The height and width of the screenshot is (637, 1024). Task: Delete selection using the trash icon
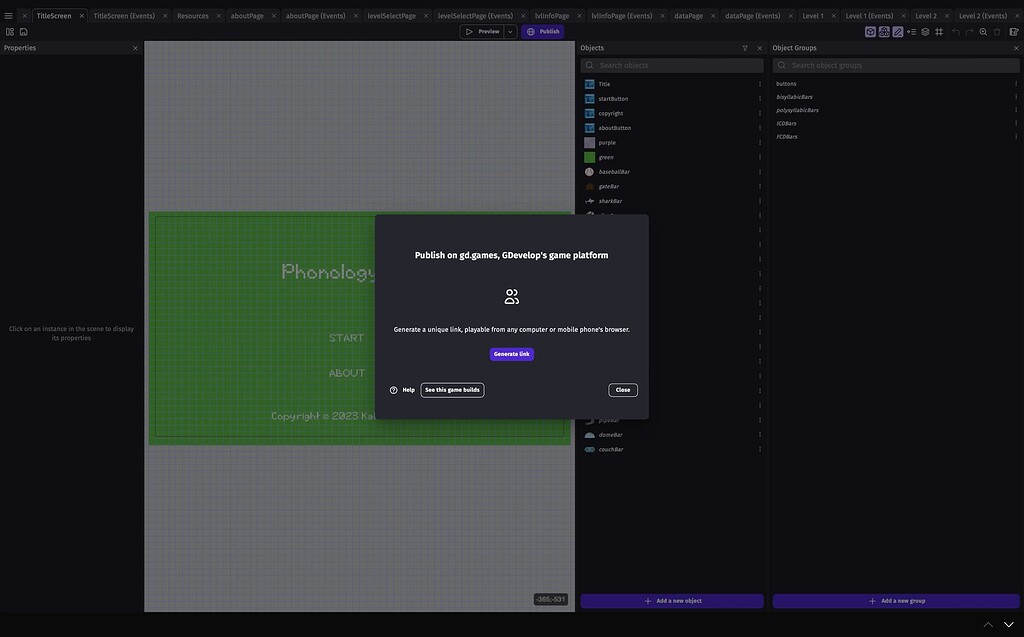pyautogui.click(x=994, y=31)
